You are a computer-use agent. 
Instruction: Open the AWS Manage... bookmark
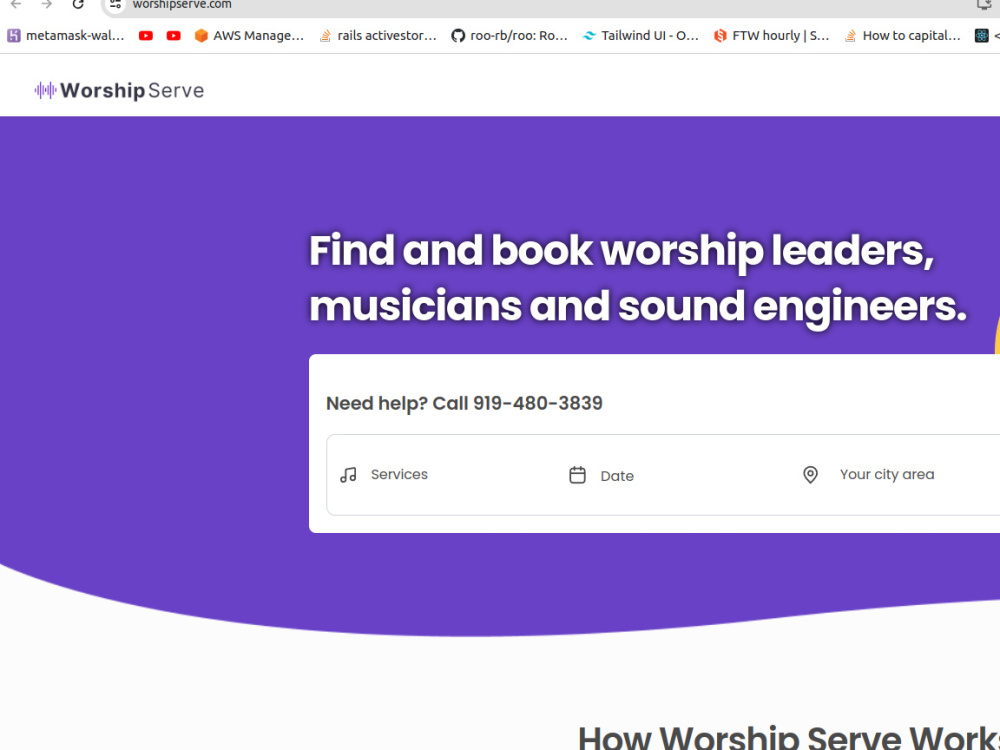(249, 36)
